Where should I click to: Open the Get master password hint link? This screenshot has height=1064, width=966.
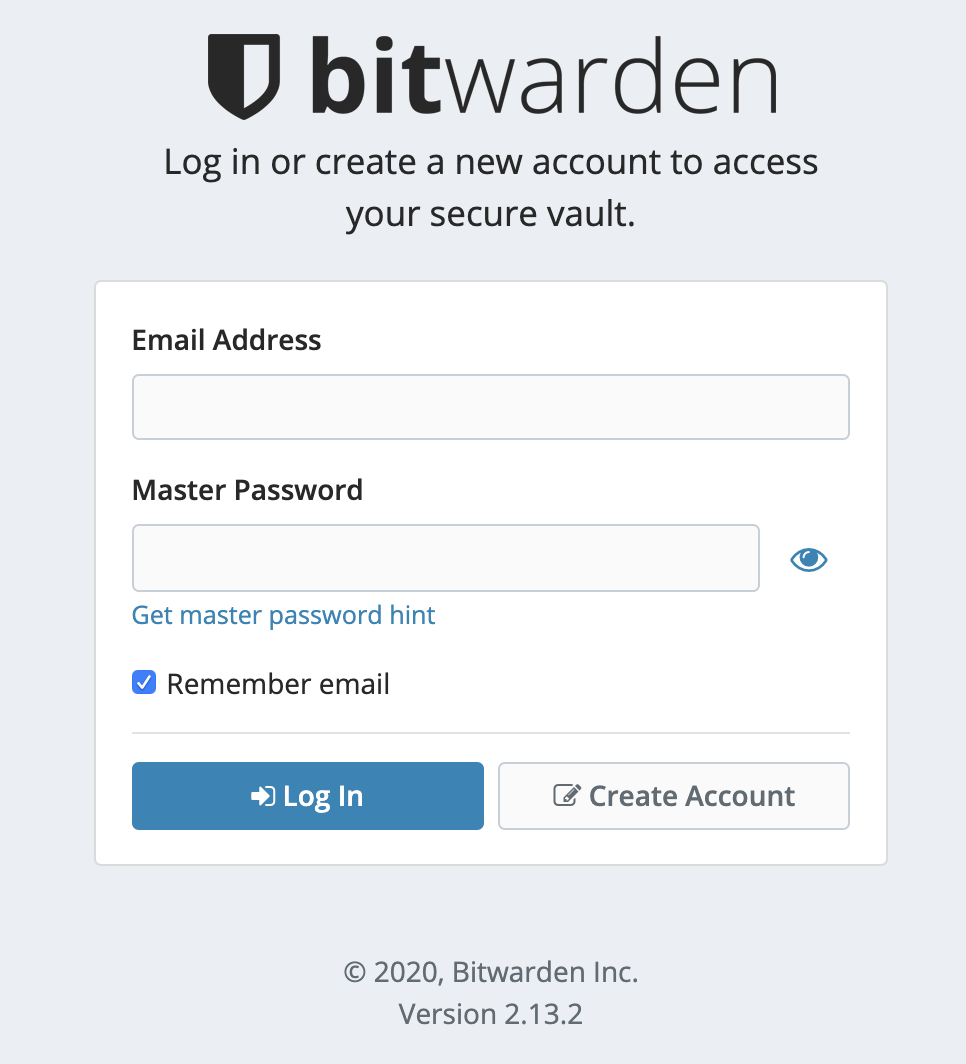(283, 614)
